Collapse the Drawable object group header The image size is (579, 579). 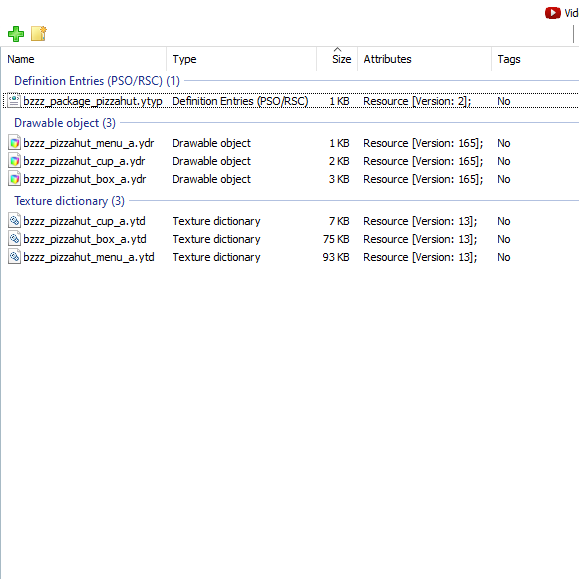tap(65, 123)
